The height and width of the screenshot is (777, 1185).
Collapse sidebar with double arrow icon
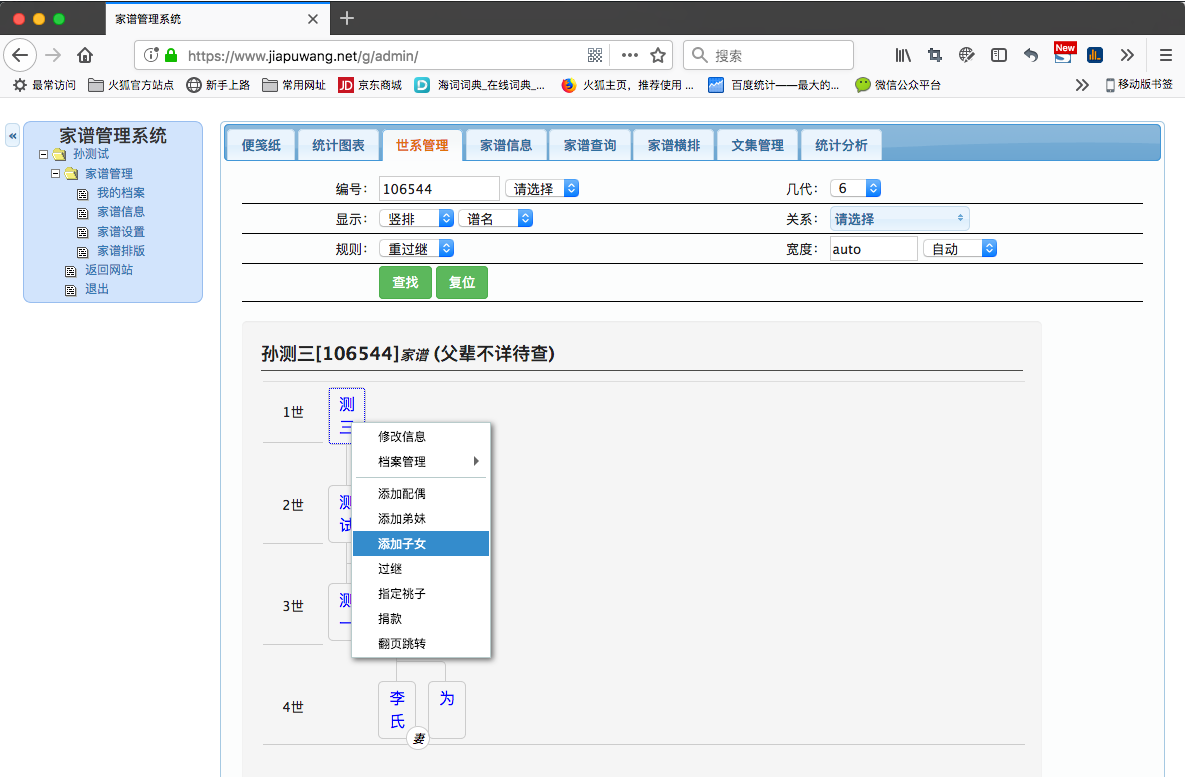pos(13,136)
